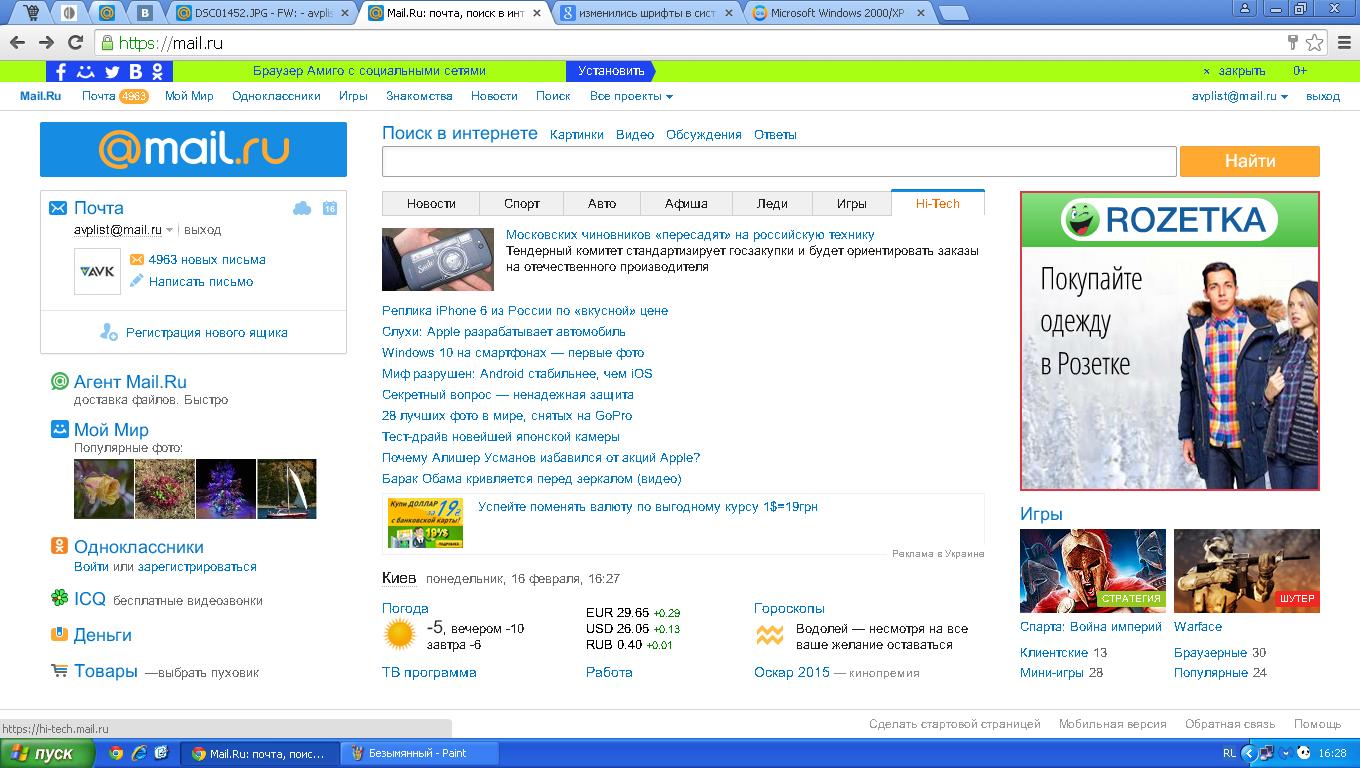Click the Rozetka clothing advertisement banner
Screen dimensions: 1360x768
(x=1170, y=341)
